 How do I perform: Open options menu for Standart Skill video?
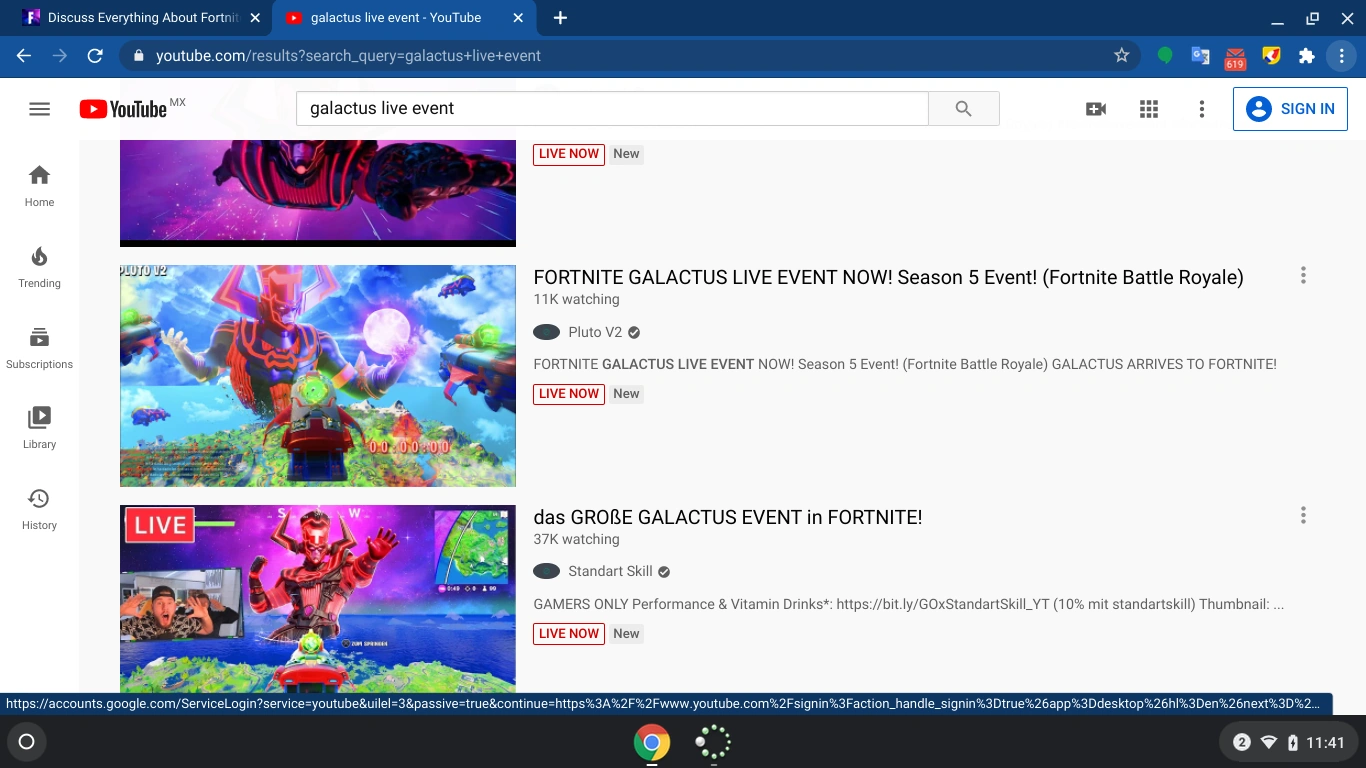tap(1303, 515)
